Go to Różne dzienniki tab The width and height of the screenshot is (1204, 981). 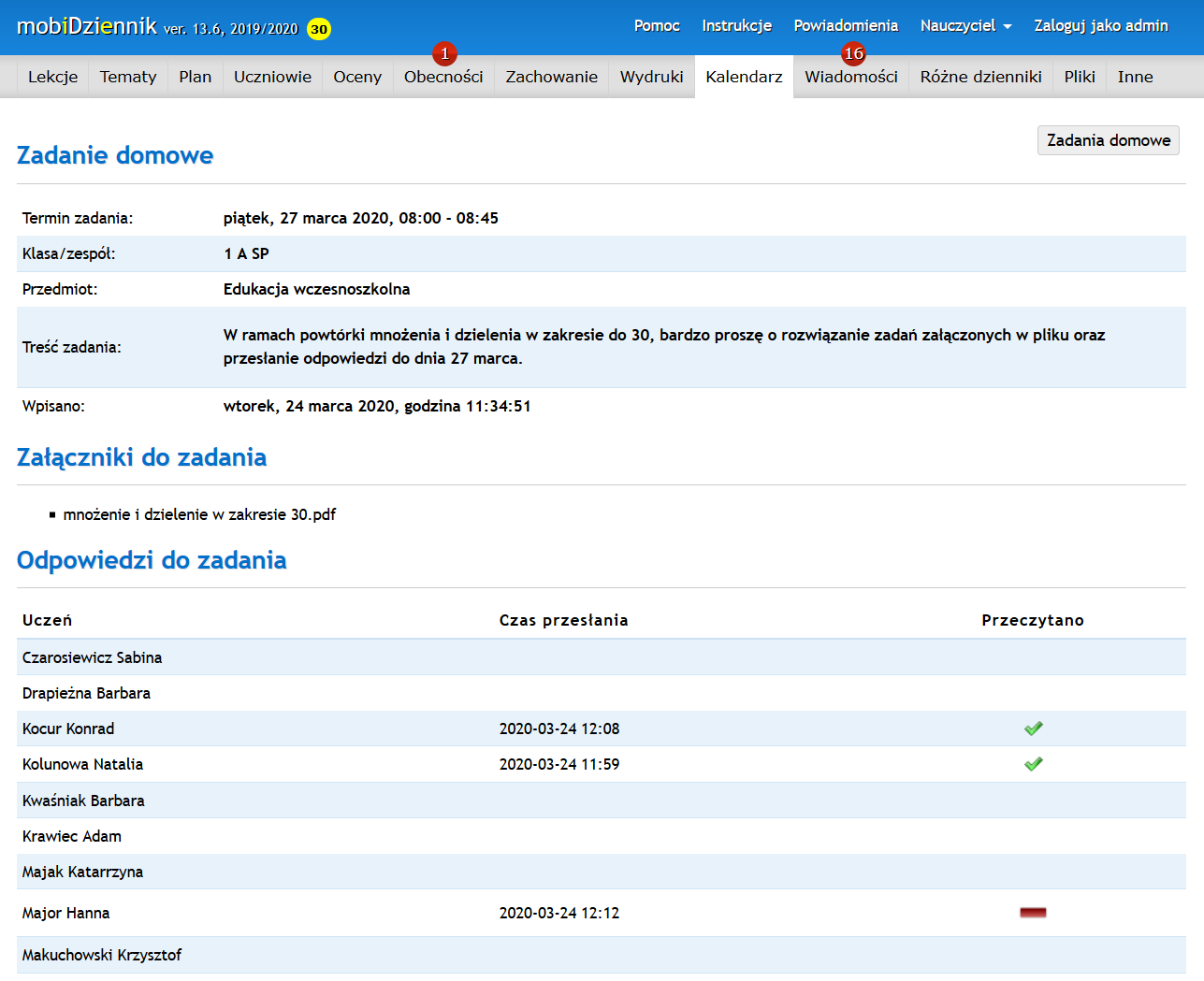click(981, 77)
